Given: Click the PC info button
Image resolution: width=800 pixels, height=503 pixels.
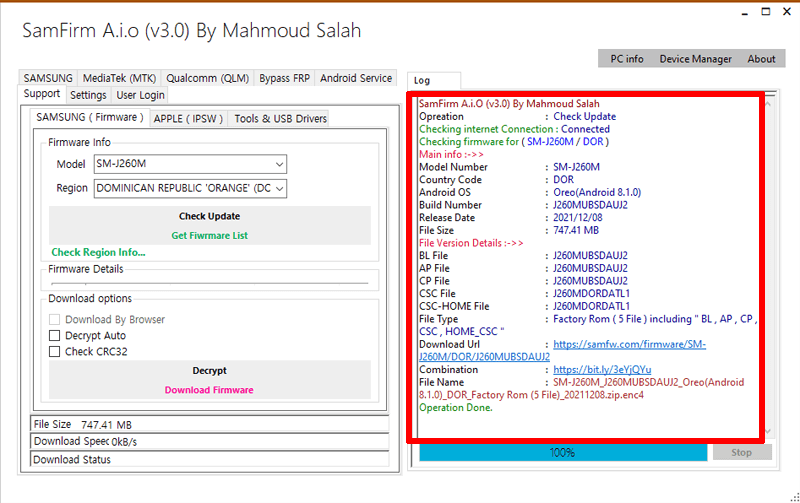Looking at the screenshot, I should (x=627, y=59).
